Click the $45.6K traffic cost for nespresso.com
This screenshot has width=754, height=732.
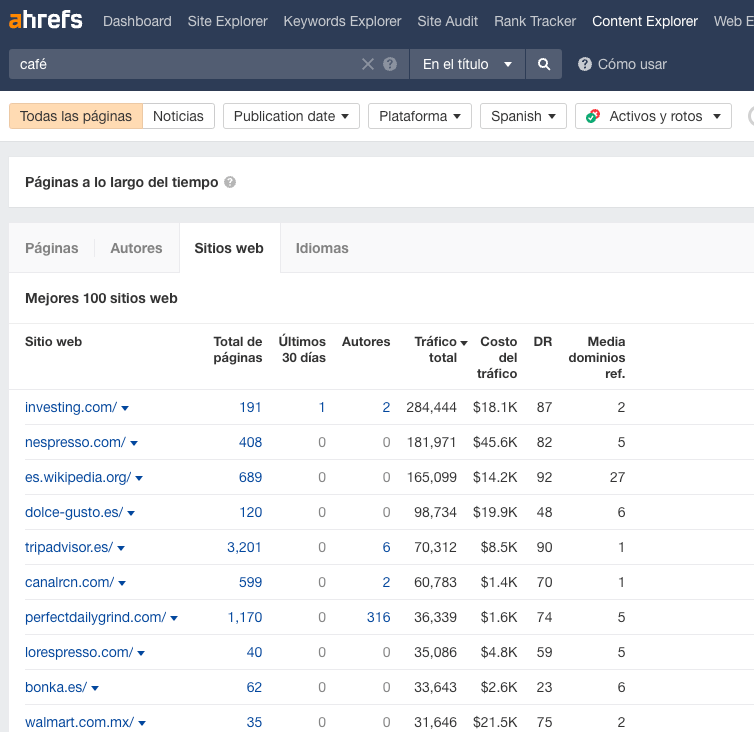click(x=495, y=442)
